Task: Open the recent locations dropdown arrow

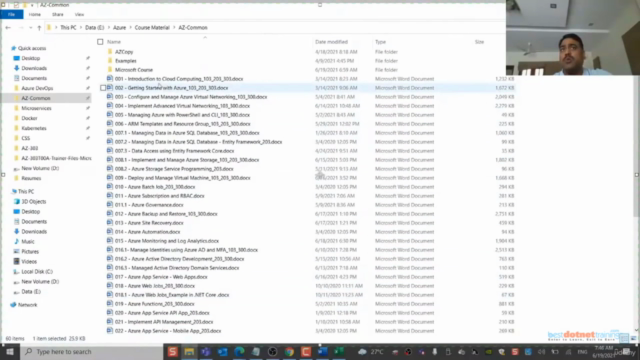Action: 31,28
